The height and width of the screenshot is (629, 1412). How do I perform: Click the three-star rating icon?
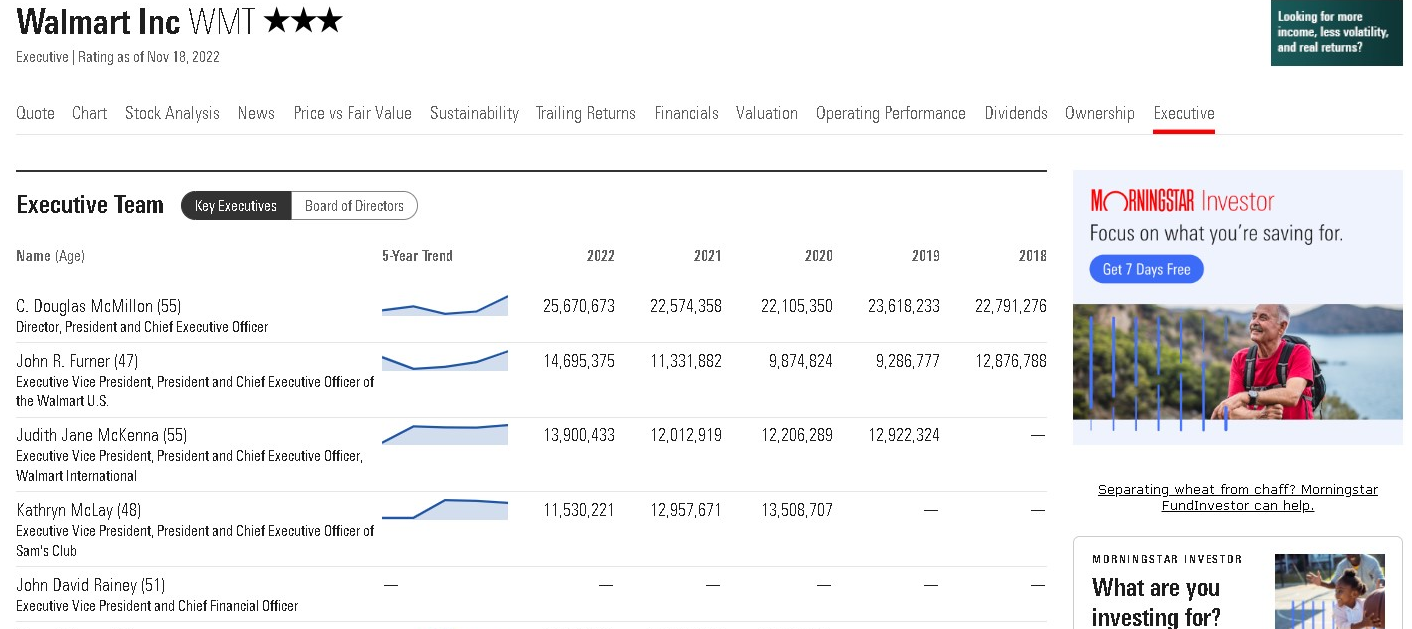(x=304, y=21)
